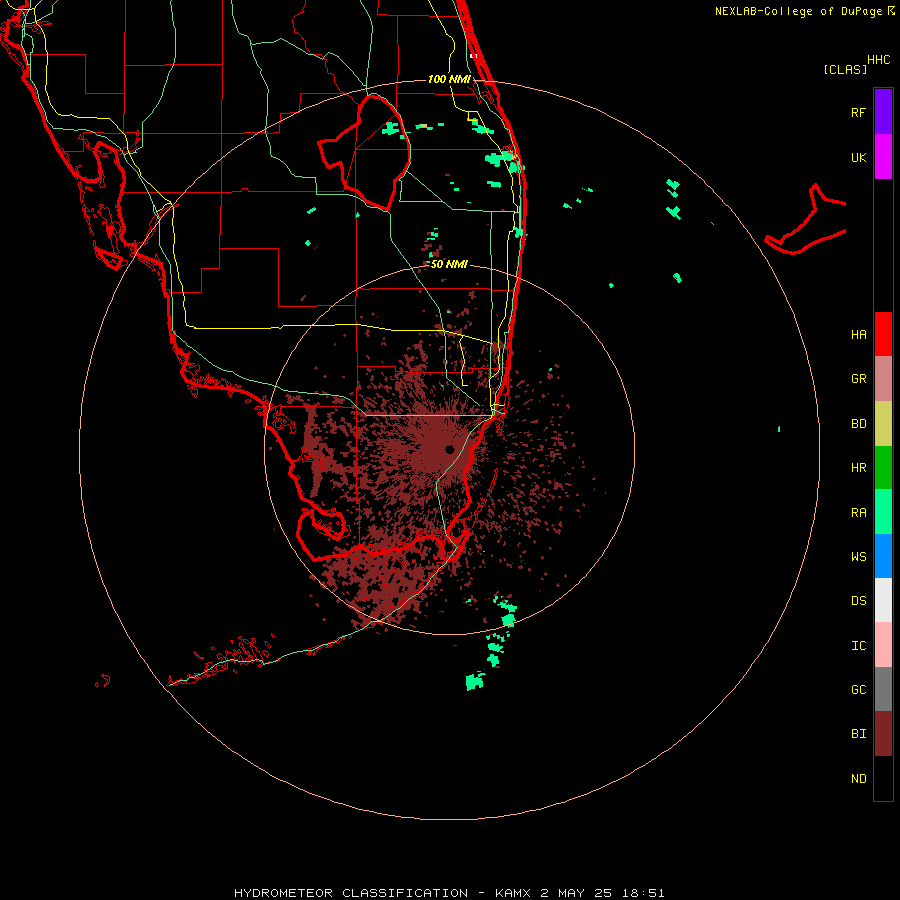Click the GR legend label
Viewport: 900px width, 900px height.
tap(858, 379)
